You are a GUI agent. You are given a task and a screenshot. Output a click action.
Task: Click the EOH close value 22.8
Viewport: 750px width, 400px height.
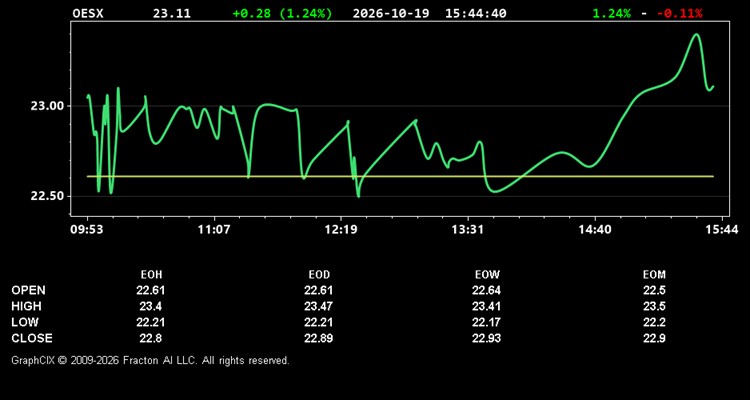151,338
